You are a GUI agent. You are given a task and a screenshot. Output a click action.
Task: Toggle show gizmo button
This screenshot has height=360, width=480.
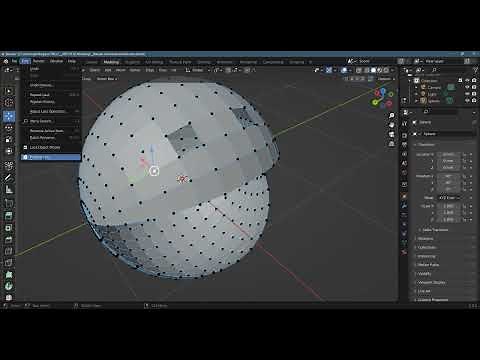tap(329, 70)
